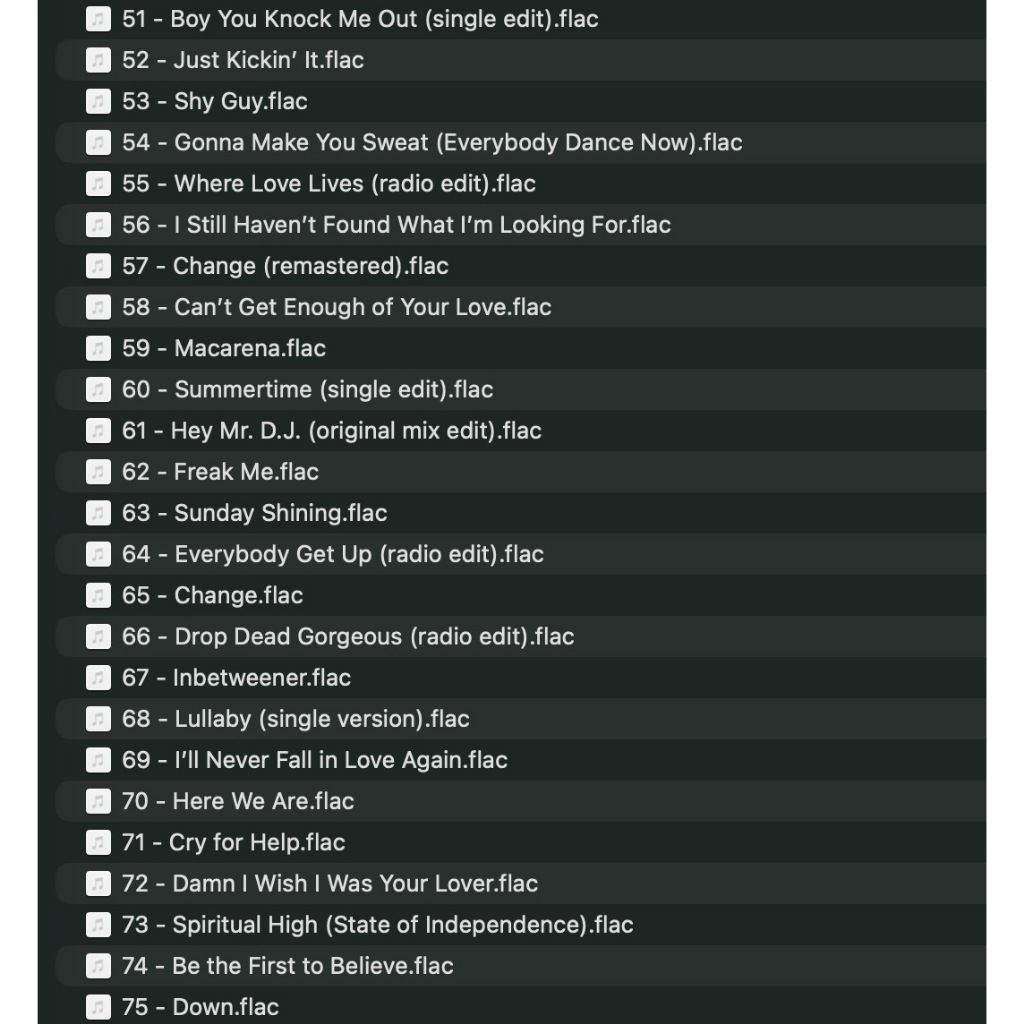Select Drop Dead Gorgeous (radio edit) file

click(520, 636)
